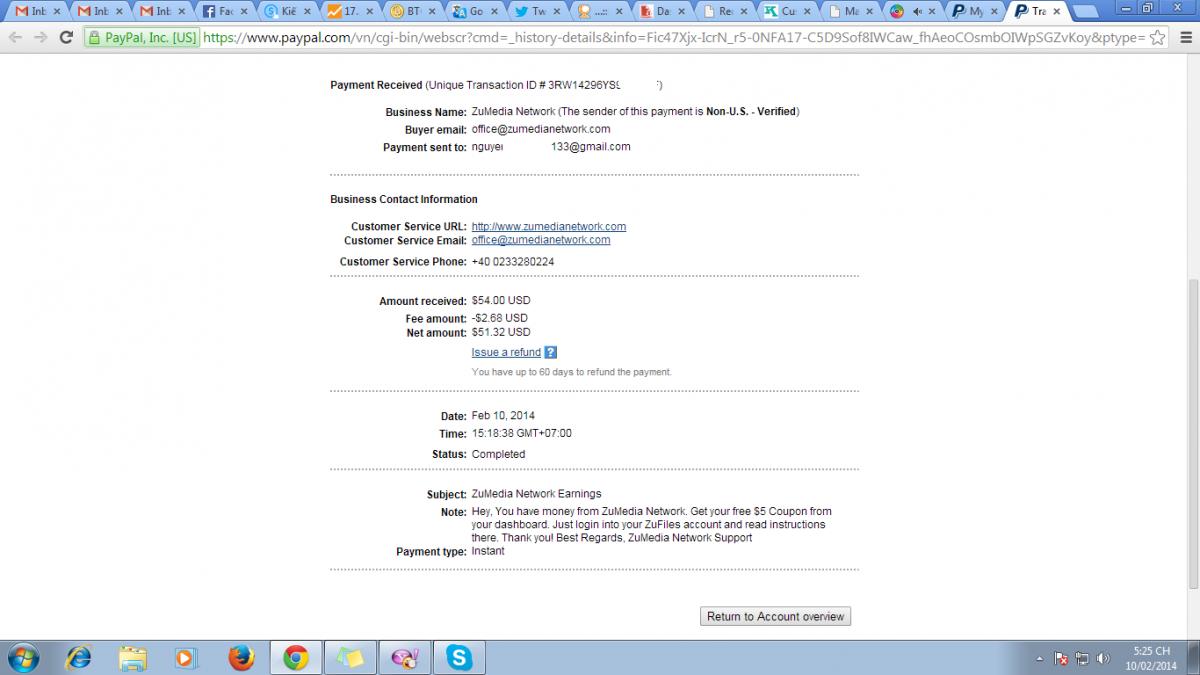Click the Customer Service Email office@zumedianetwork.com link
The image size is (1200, 675).
541,240
